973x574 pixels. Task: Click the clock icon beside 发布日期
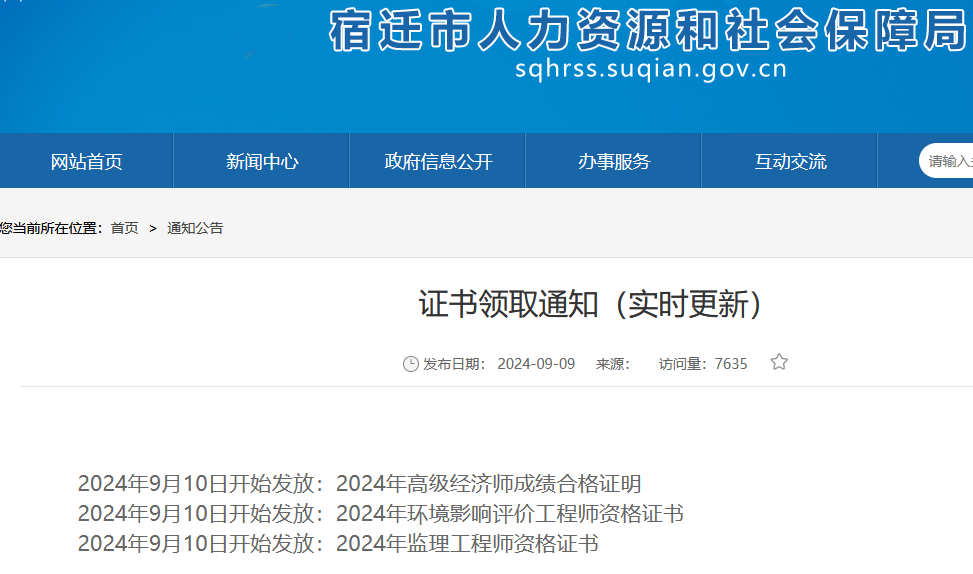(410, 364)
